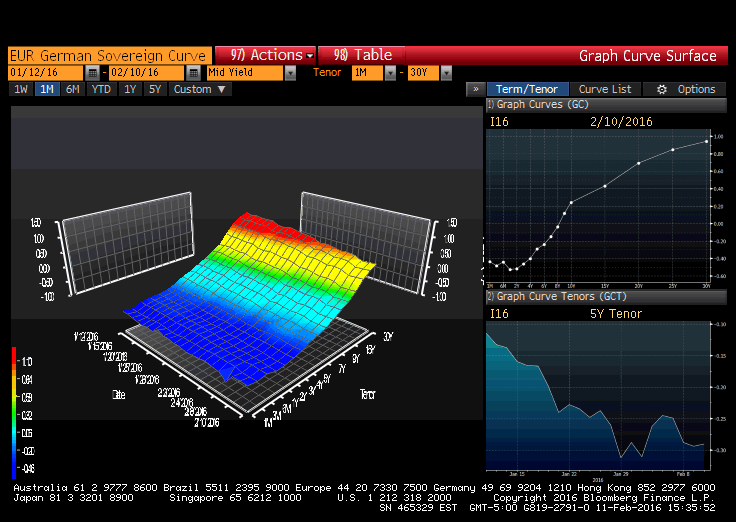Open the 97) Actions dropdown menu
The height and width of the screenshot is (522, 736).
tap(266, 55)
